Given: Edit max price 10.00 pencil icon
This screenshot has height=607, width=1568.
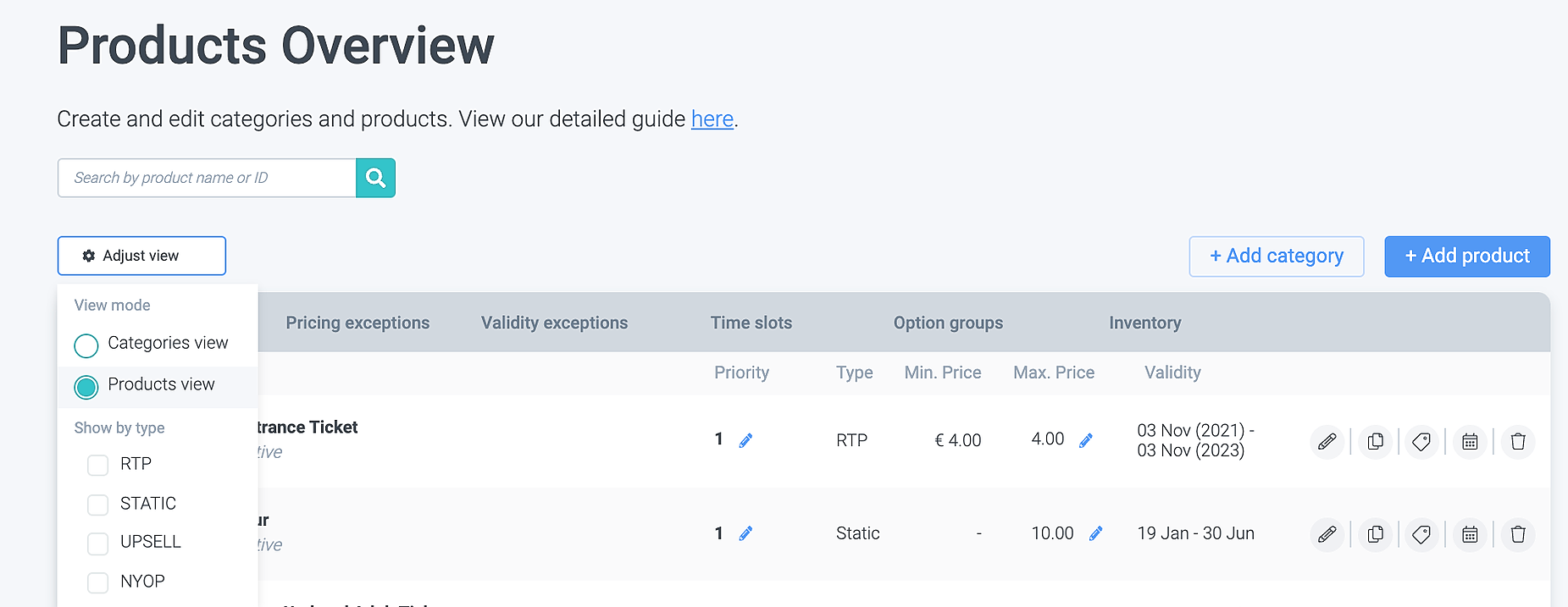Looking at the screenshot, I should click(1095, 533).
